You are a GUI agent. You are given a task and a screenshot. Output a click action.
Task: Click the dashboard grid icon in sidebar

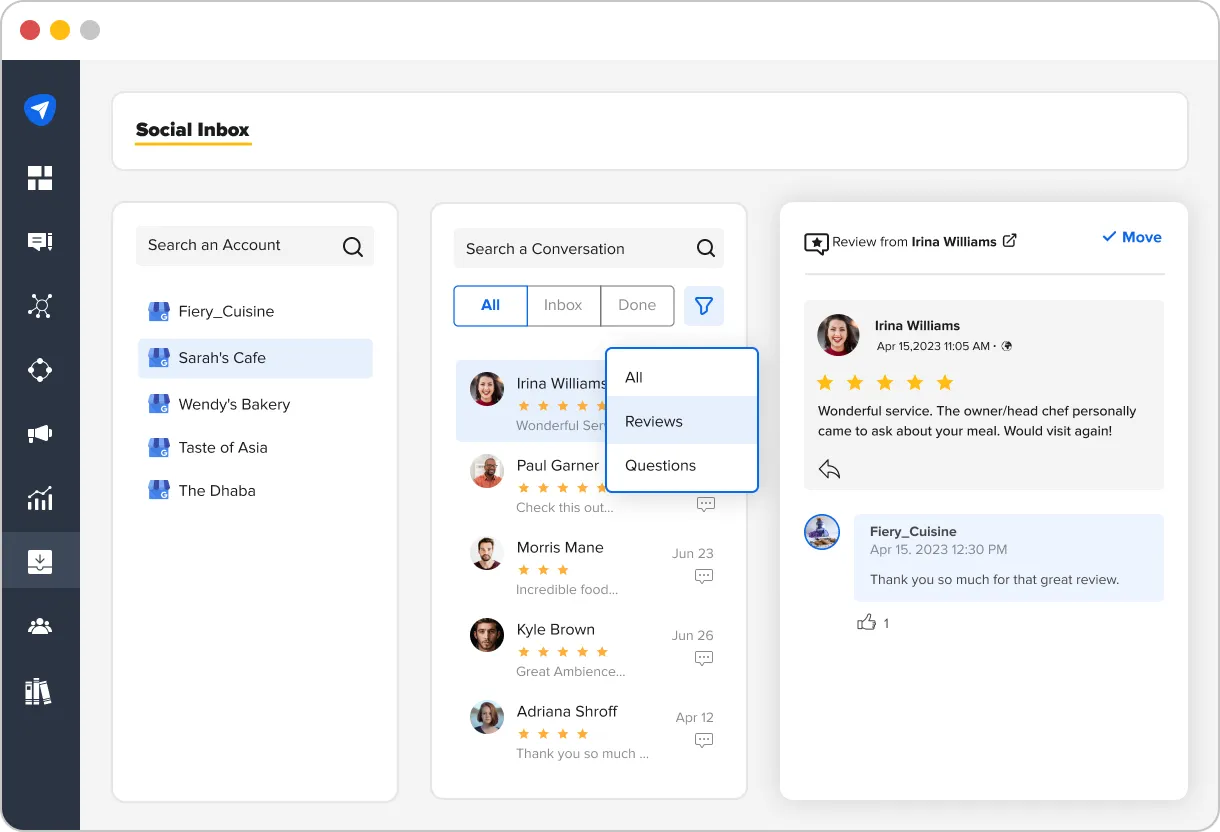(x=40, y=178)
